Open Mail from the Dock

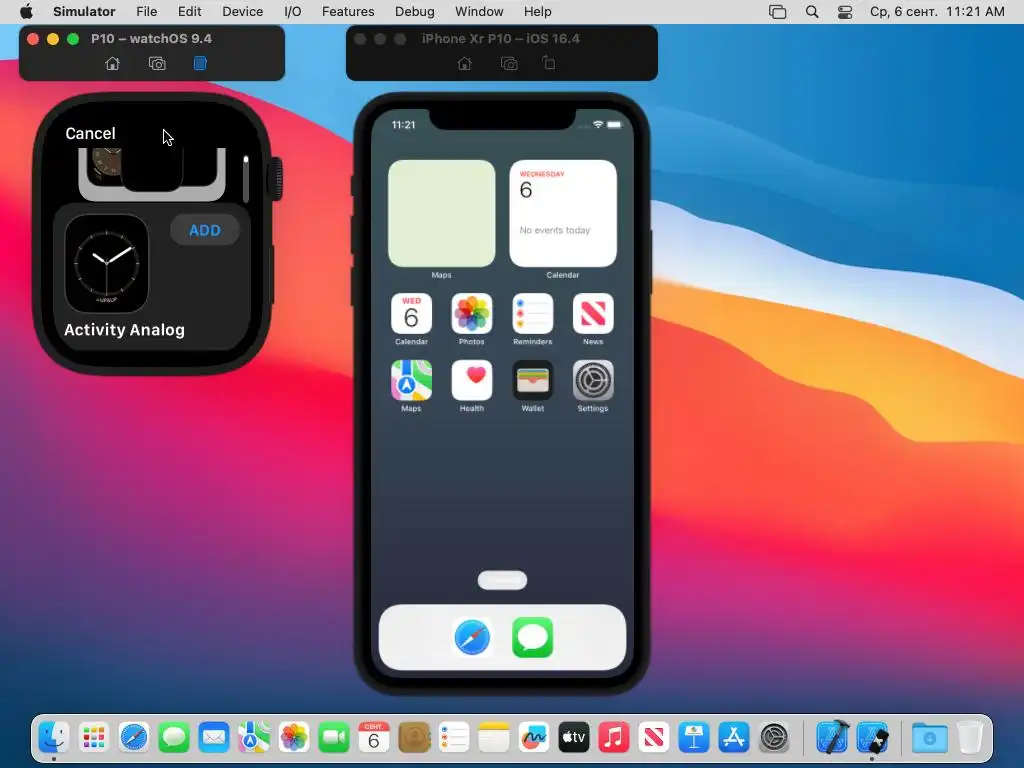[214, 738]
